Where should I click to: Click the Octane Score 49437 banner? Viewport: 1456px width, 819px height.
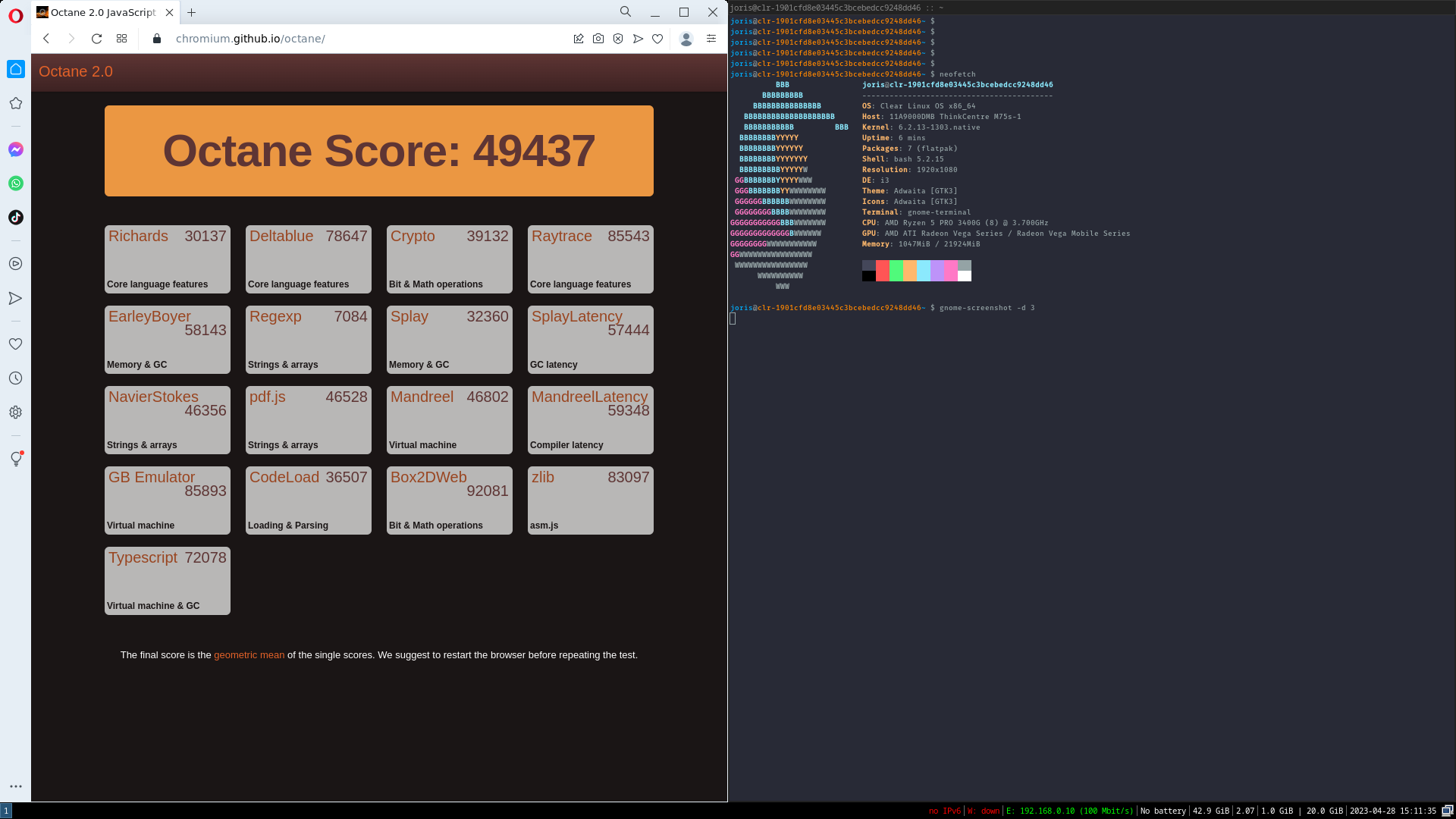click(379, 151)
